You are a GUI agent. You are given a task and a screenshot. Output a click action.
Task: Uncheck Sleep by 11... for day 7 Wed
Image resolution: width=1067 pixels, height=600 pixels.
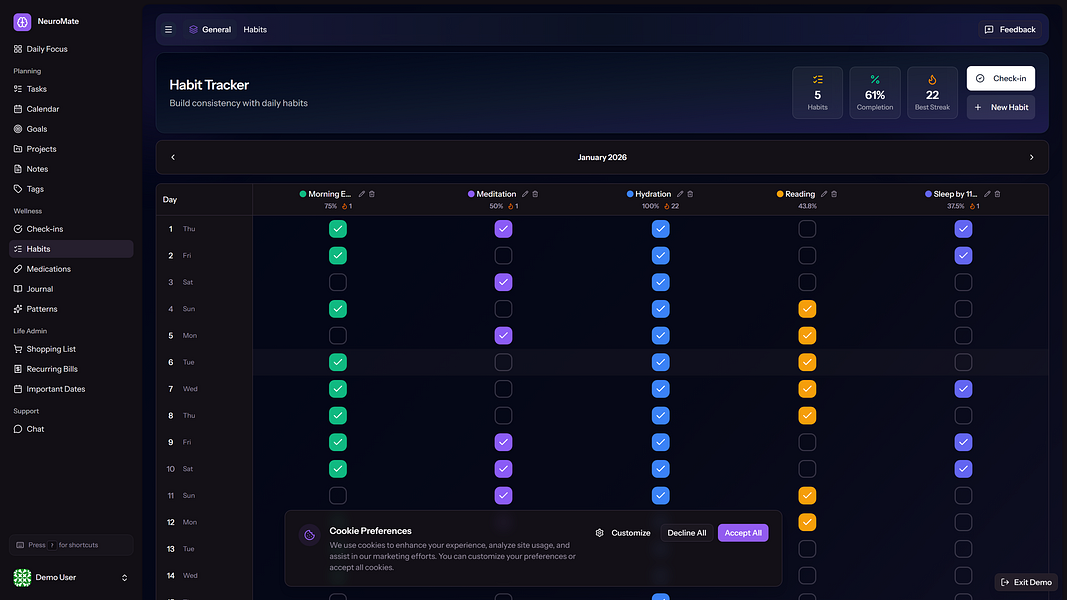point(964,389)
